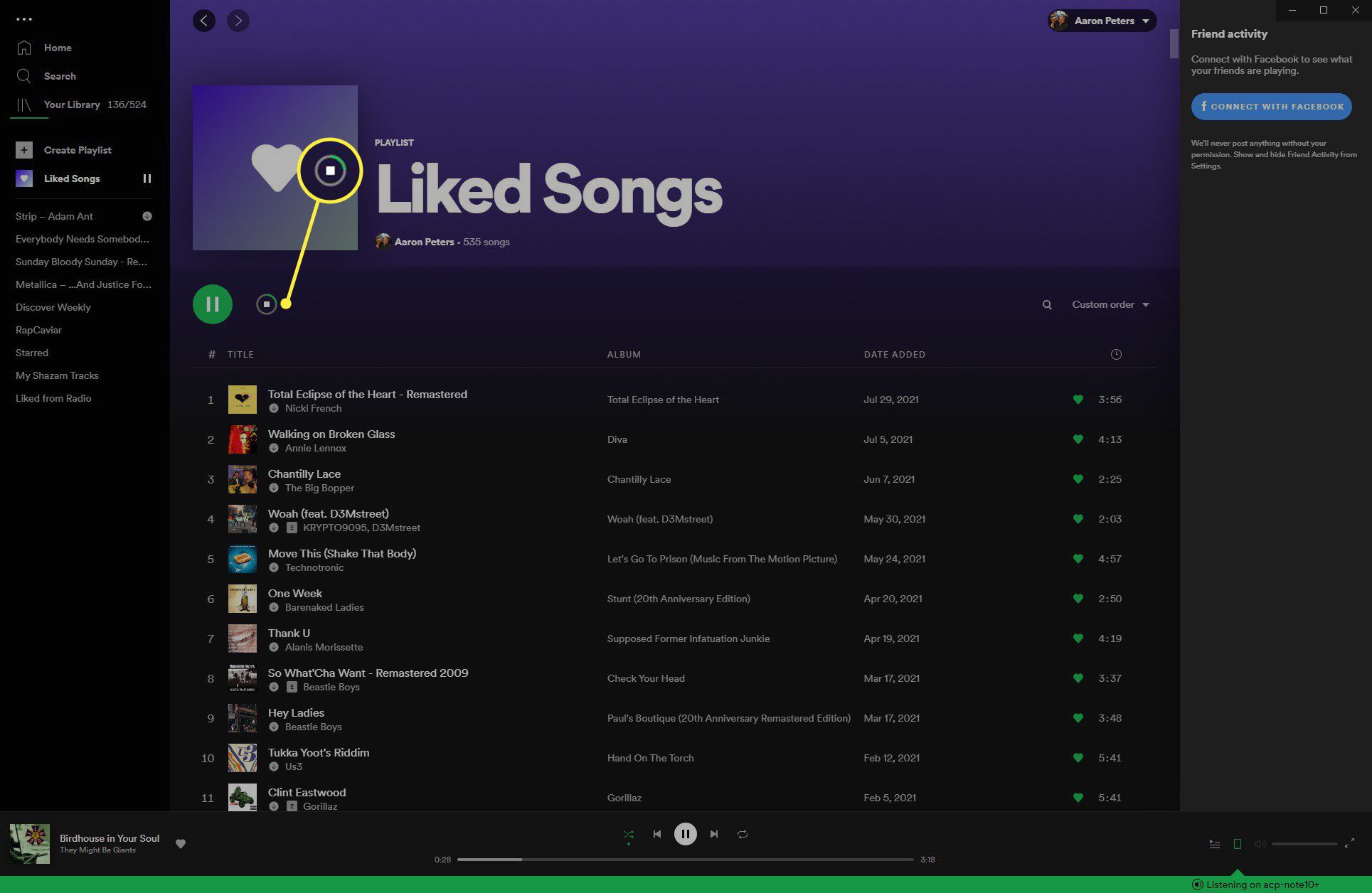
Task: Open the Home menu item
Action: point(58,47)
